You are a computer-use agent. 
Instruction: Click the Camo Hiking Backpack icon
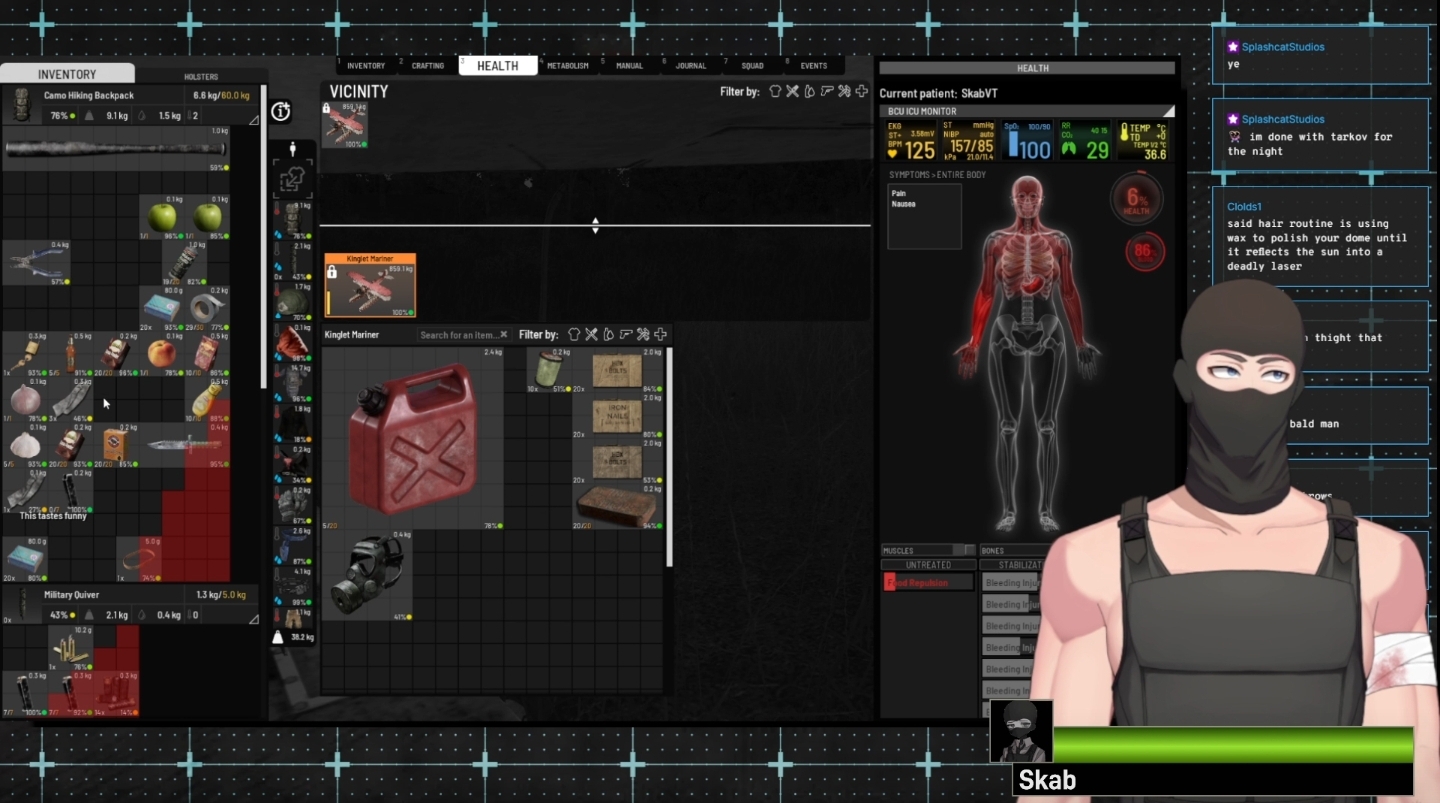pos(22,105)
